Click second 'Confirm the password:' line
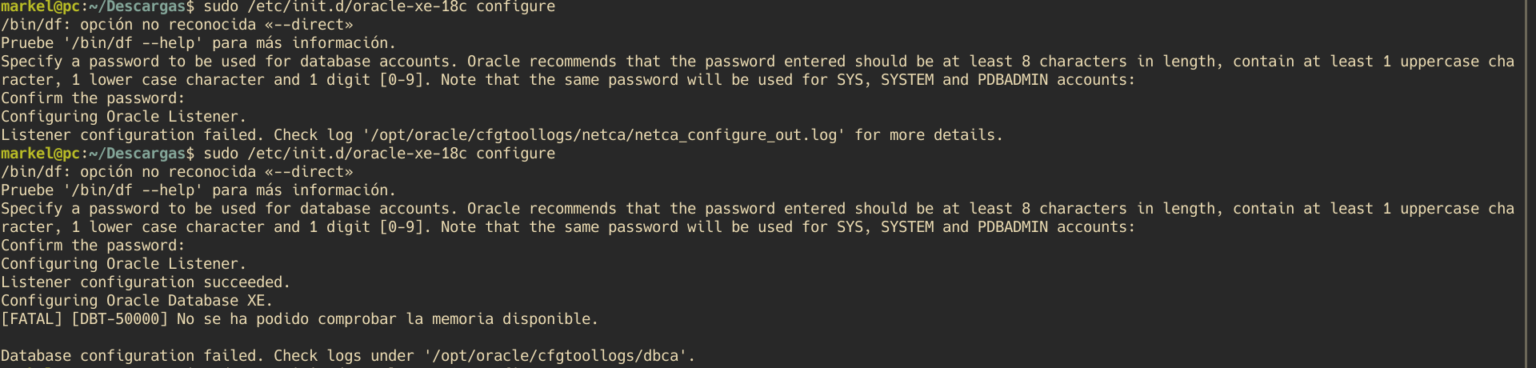1536x368 pixels. coord(92,245)
